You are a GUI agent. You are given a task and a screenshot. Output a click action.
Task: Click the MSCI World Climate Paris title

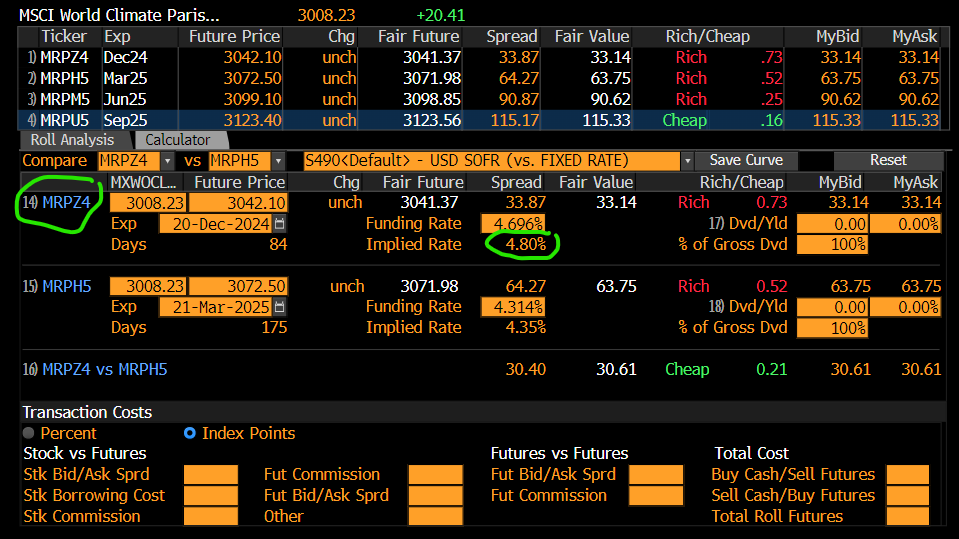pos(119,15)
